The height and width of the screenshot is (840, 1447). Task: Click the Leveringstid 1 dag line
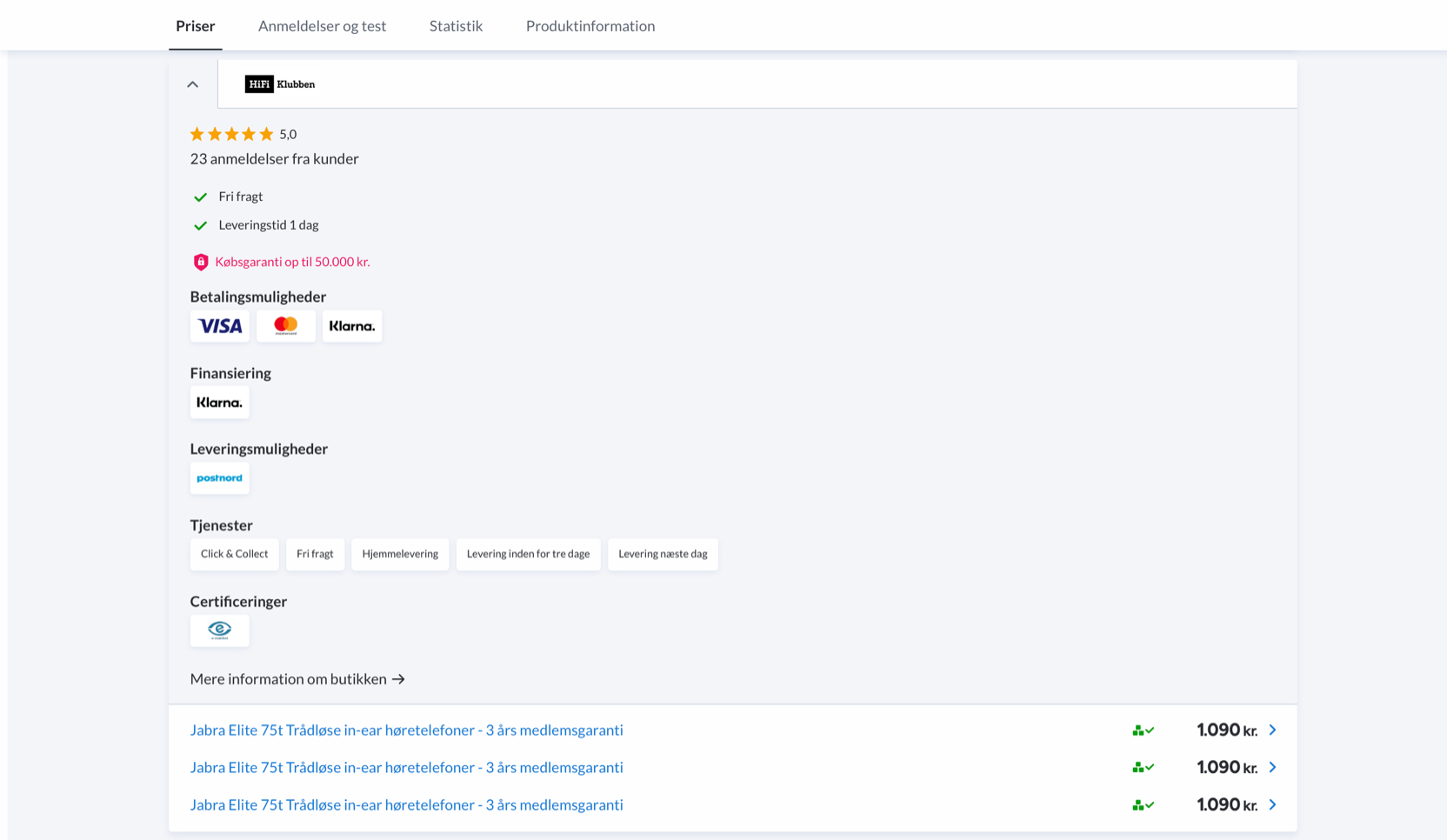tap(256, 225)
